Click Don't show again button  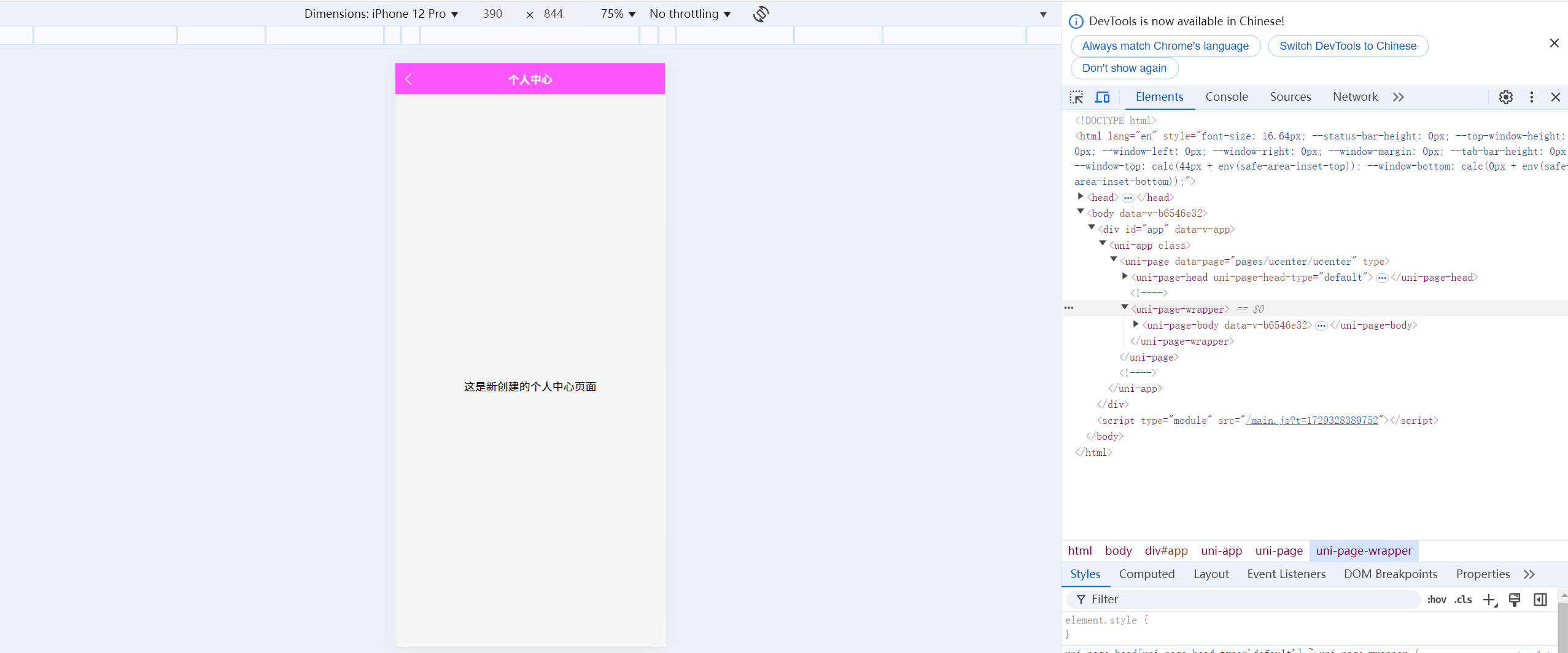(x=1124, y=68)
